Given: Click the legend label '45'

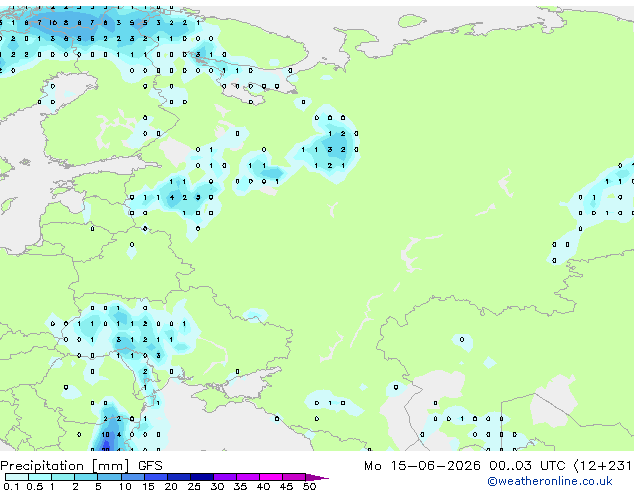Looking at the screenshot, I should point(286,486).
